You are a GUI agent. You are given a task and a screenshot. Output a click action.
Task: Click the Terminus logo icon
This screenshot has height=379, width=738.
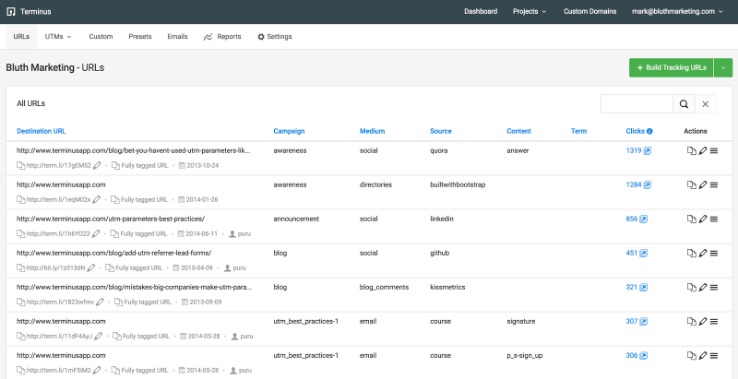click(x=11, y=12)
